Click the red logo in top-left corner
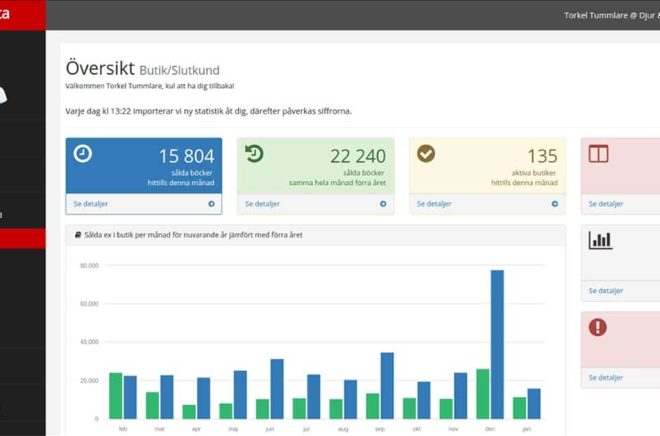Screen dimensions: 660x436 23,15
